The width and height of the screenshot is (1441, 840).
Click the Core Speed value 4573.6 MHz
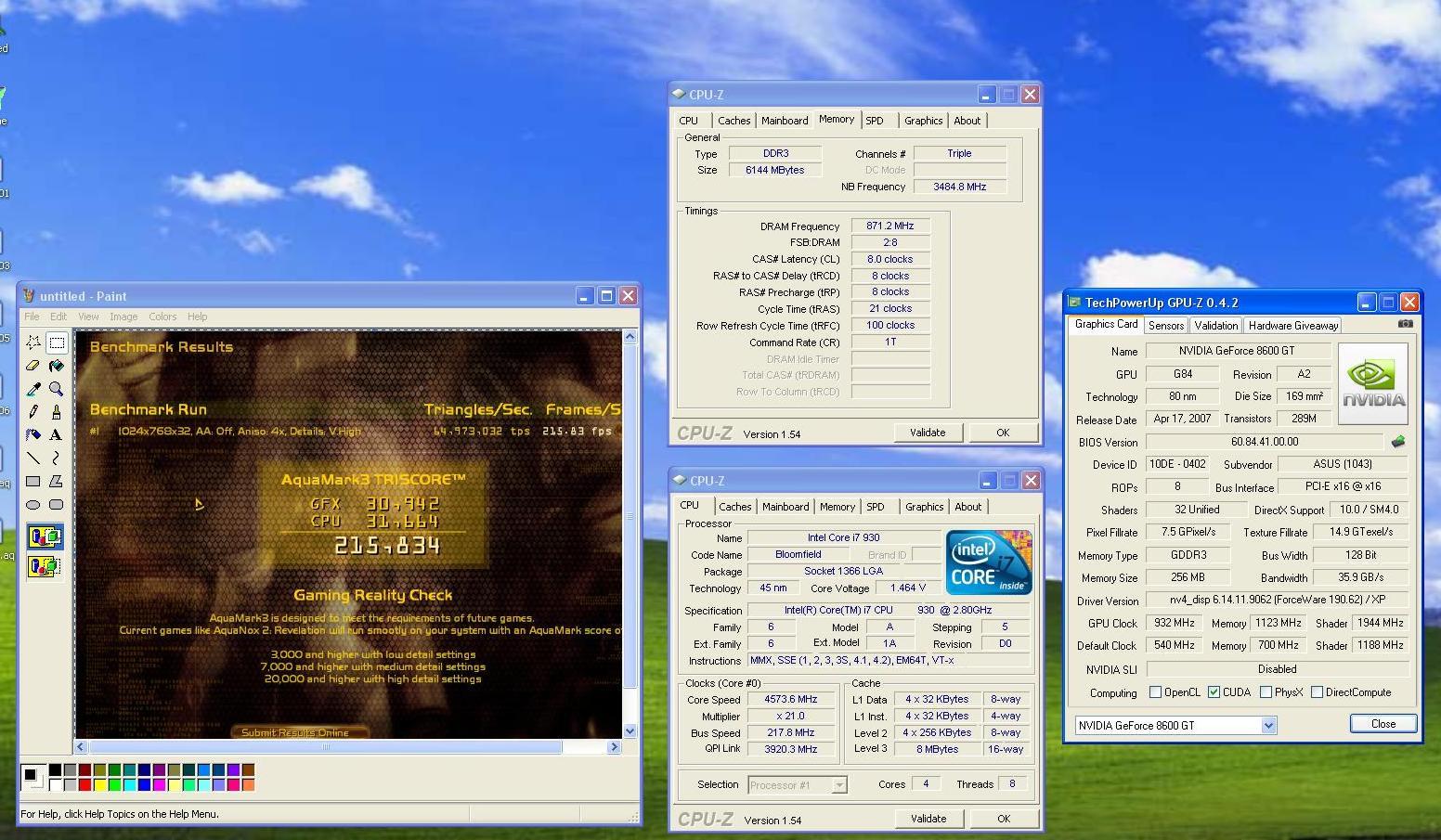pos(792,700)
